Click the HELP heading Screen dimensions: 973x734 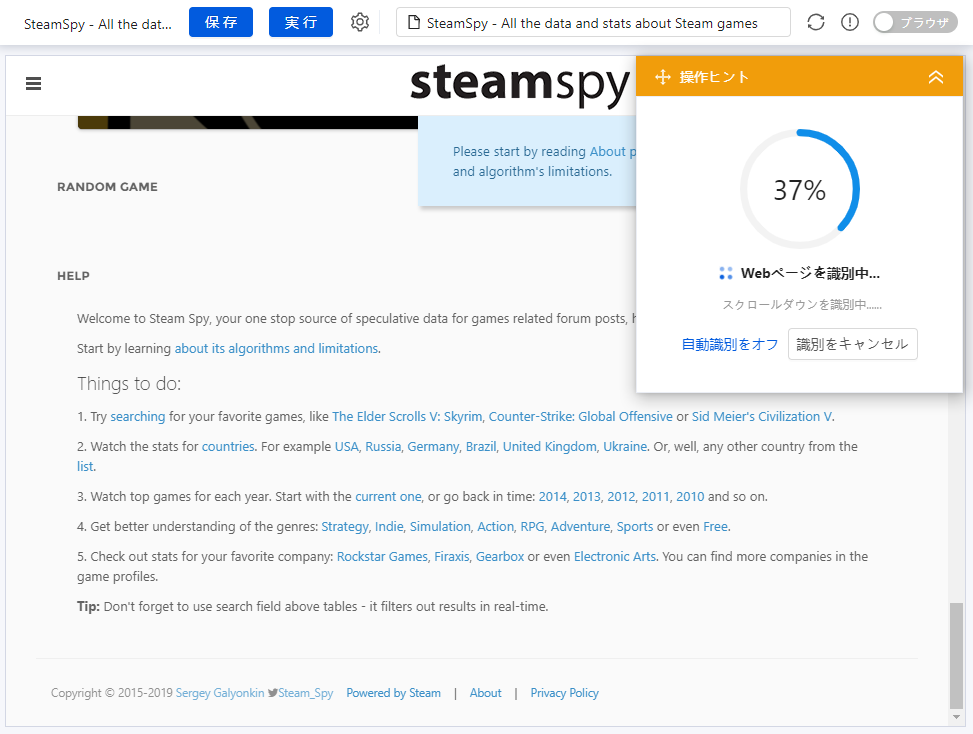(73, 276)
